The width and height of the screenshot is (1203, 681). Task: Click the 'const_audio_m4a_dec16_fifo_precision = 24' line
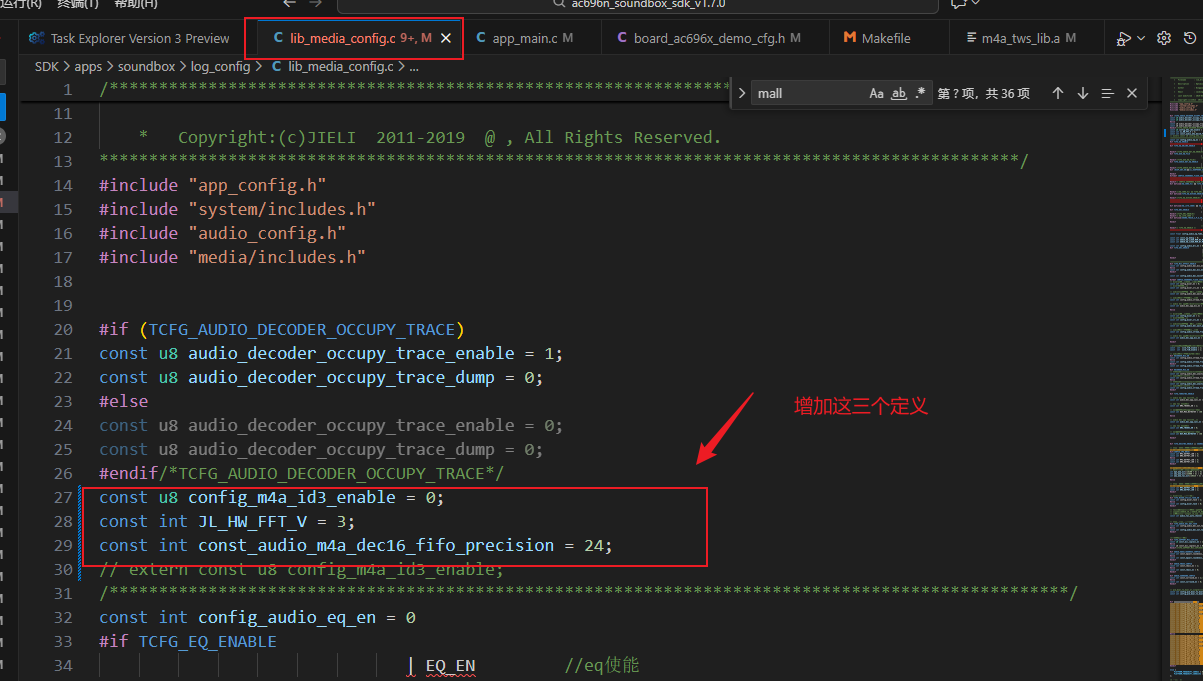tap(355, 545)
